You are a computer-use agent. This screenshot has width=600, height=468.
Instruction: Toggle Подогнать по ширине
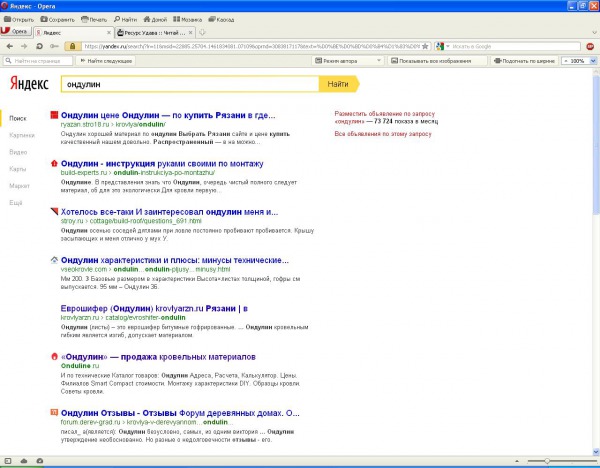524,61
